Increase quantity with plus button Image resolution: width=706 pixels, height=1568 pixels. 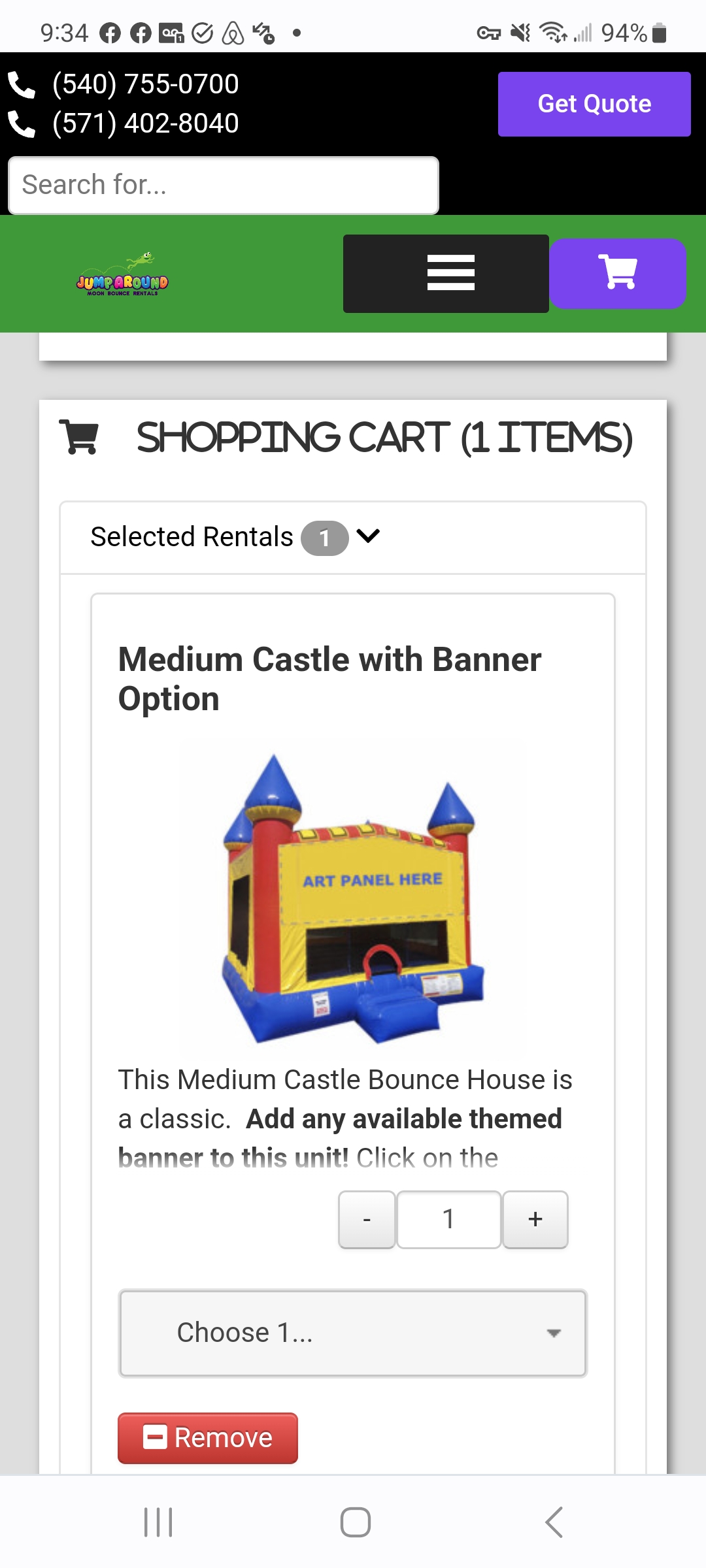tap(535, 1219)
